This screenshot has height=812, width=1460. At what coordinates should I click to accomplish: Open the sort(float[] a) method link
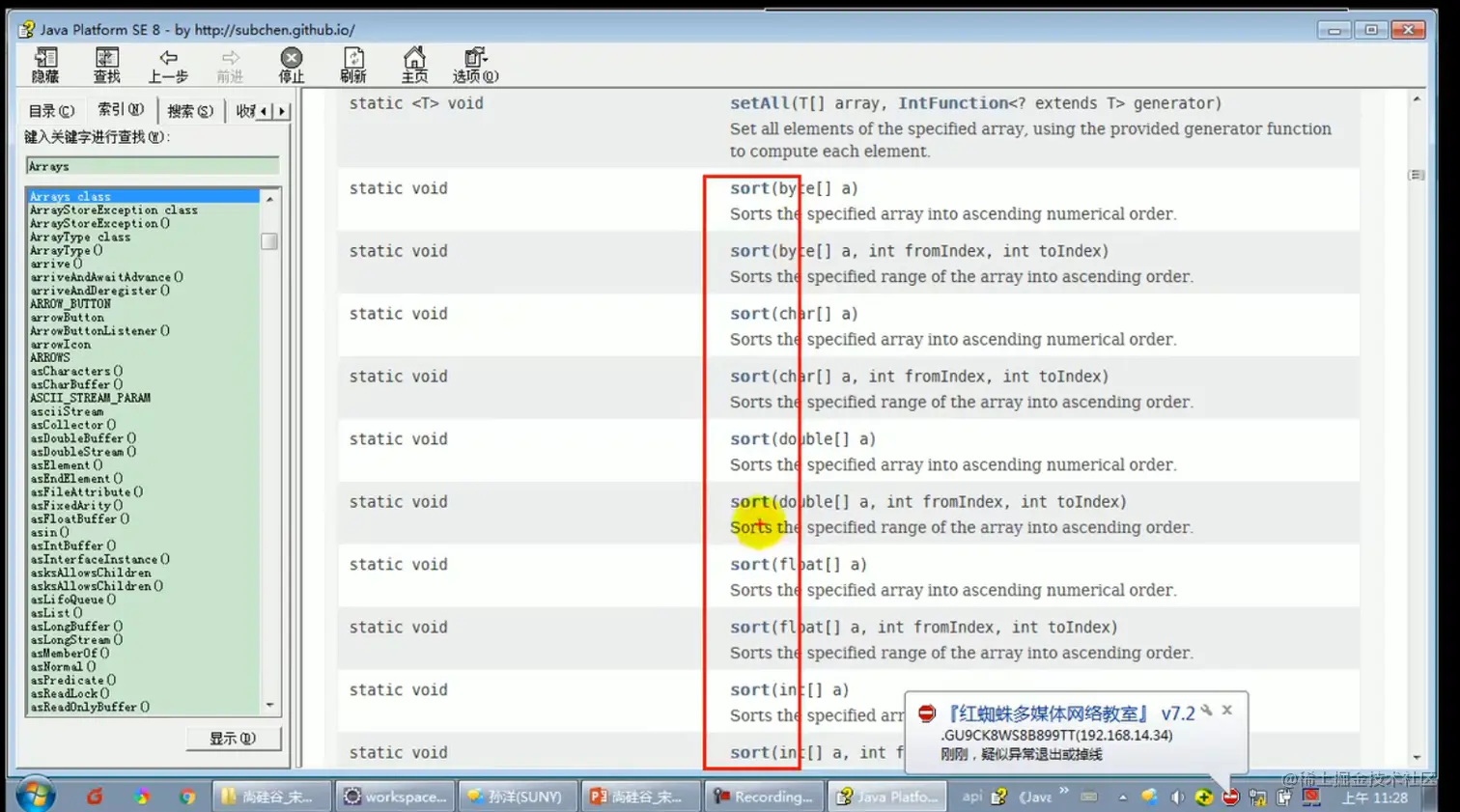[749, 565]
